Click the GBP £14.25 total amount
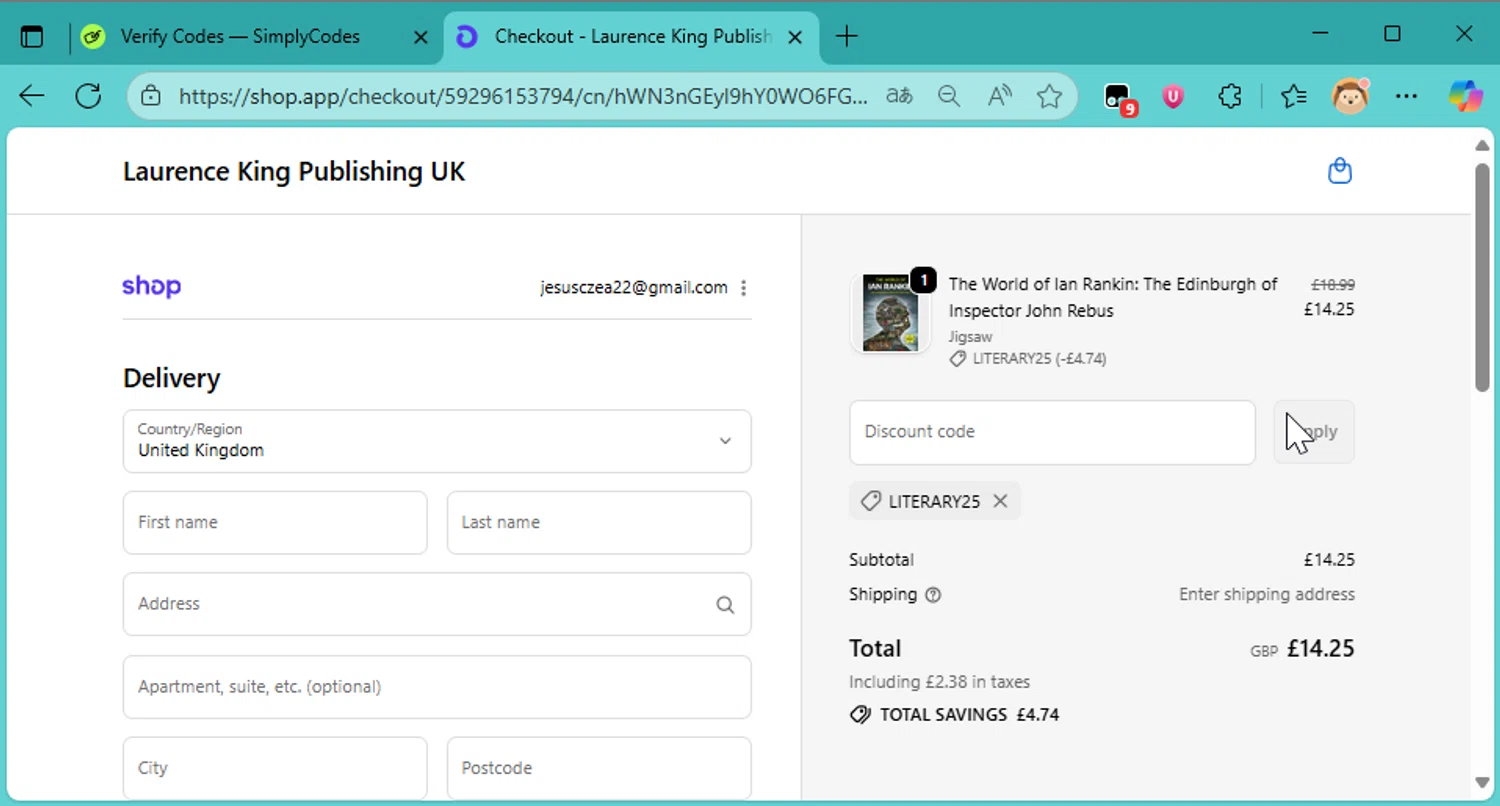The width and height of the screenshot is (1500, 806). [1302, 648]
